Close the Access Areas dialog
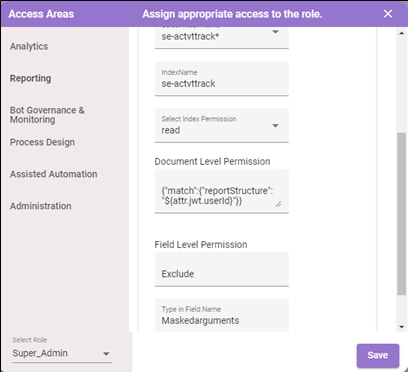 pos(388,14)
